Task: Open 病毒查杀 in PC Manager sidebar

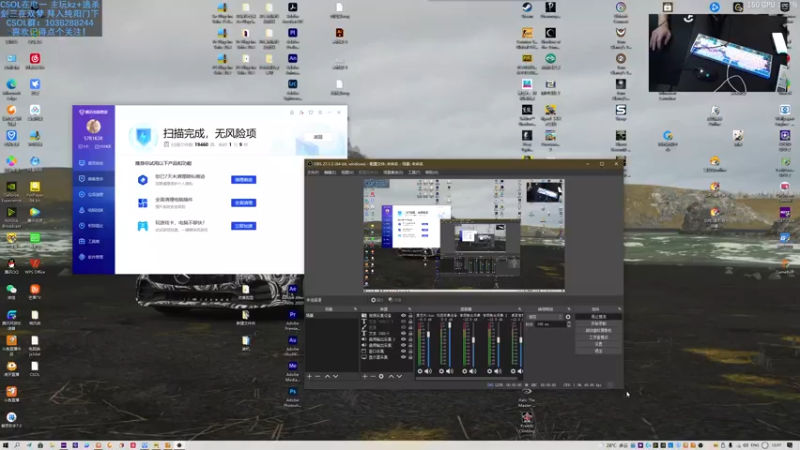Action: tap(93, 179)
